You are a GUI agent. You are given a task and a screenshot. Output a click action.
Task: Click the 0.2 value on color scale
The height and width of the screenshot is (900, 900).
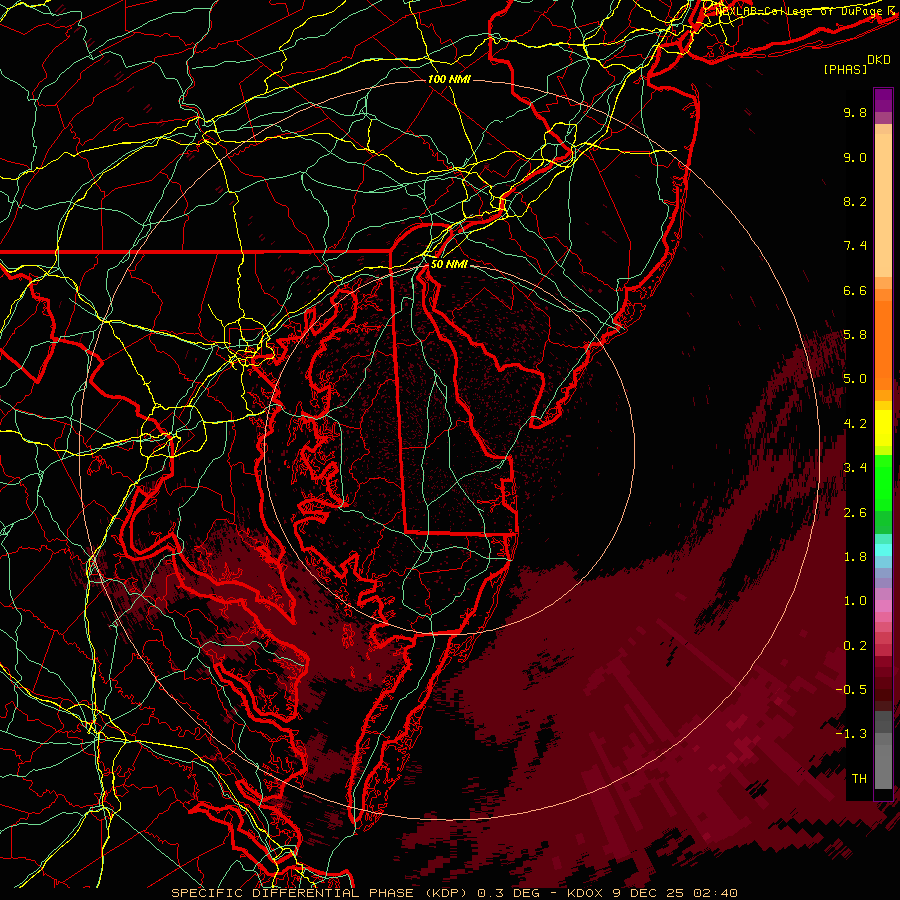855,646
